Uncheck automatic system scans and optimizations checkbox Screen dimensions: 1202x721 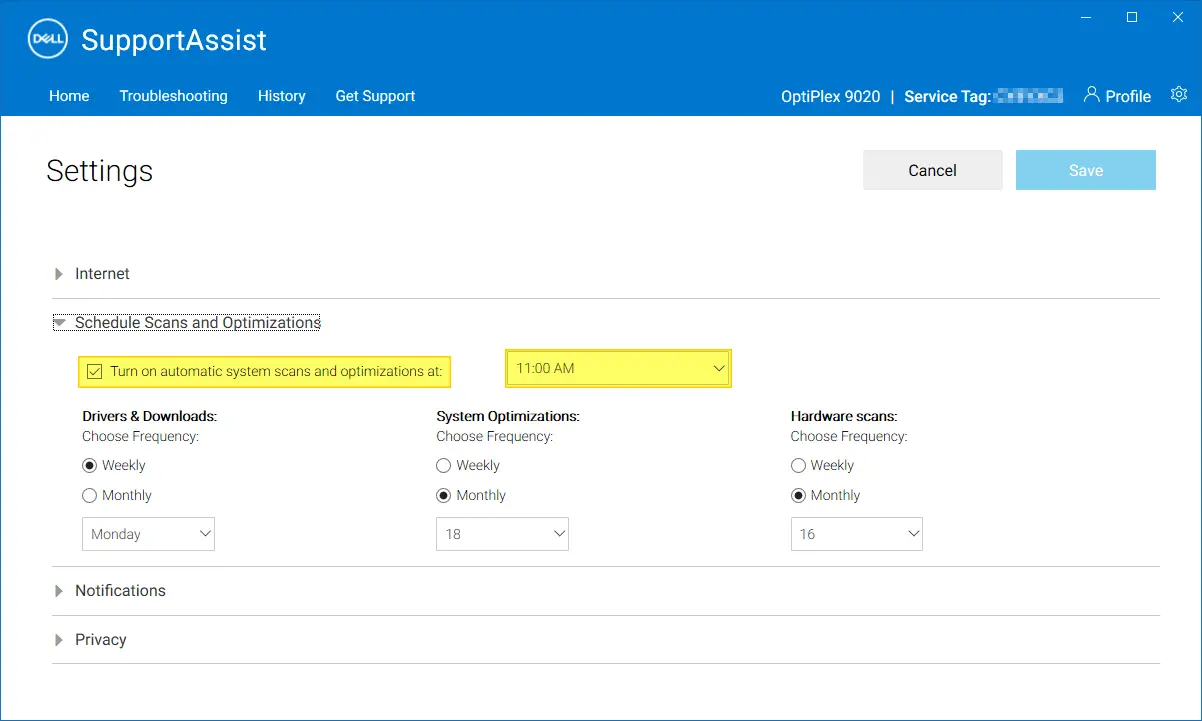[95, 371]
